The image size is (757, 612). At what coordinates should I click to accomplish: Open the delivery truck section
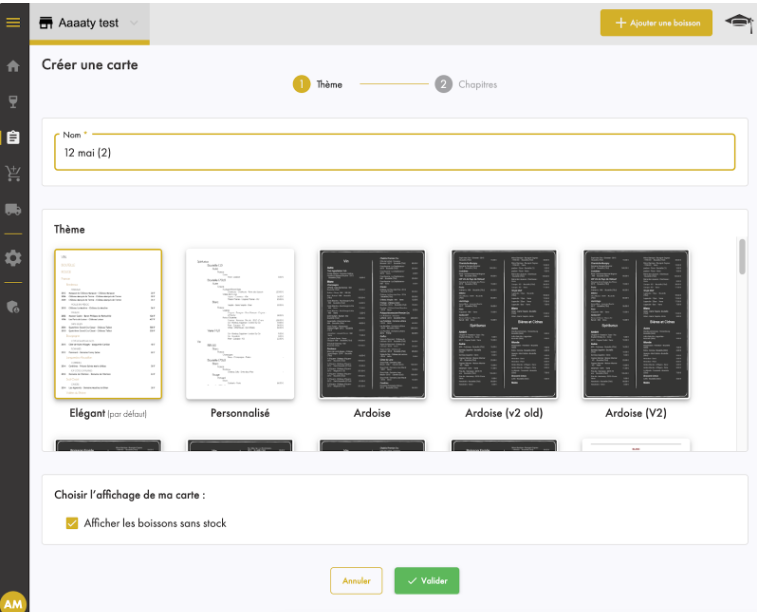(14, 210)
